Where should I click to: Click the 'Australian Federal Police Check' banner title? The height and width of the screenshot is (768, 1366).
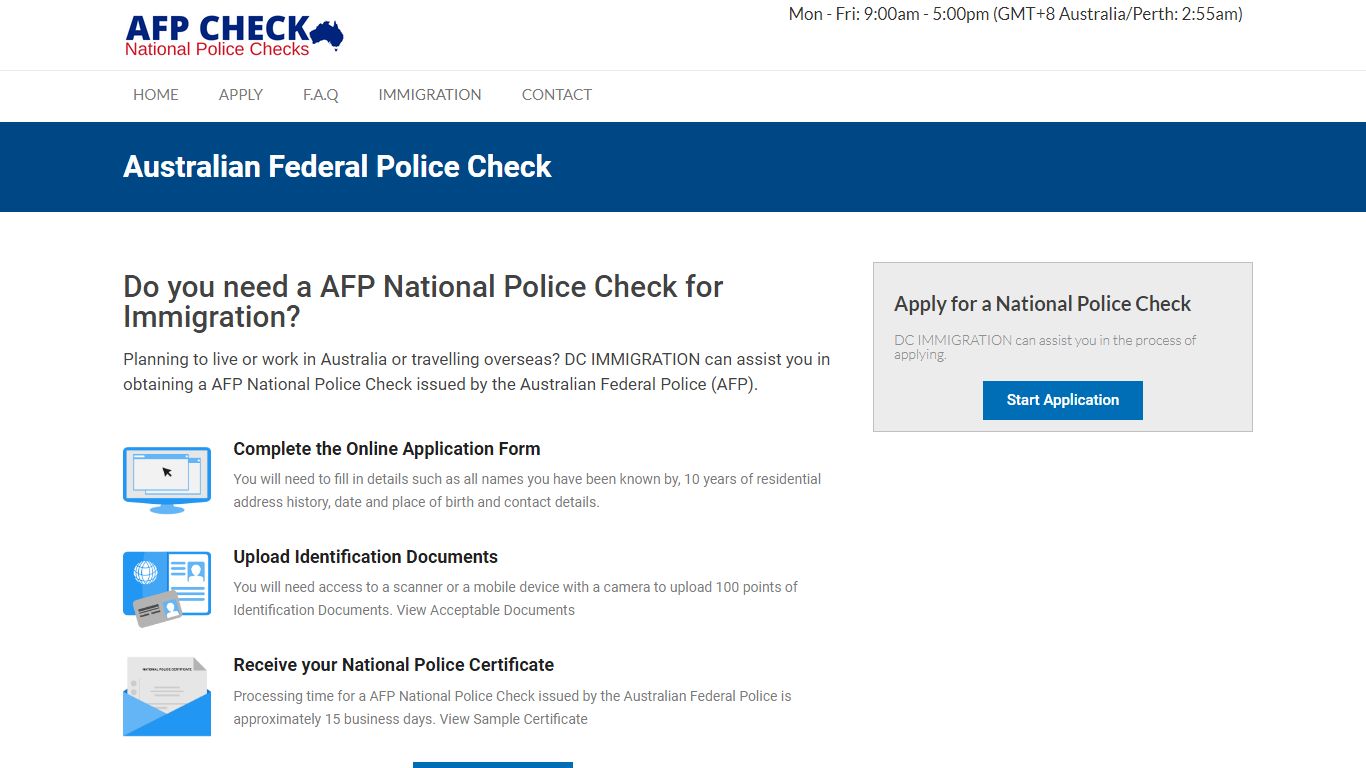point(337,166)
